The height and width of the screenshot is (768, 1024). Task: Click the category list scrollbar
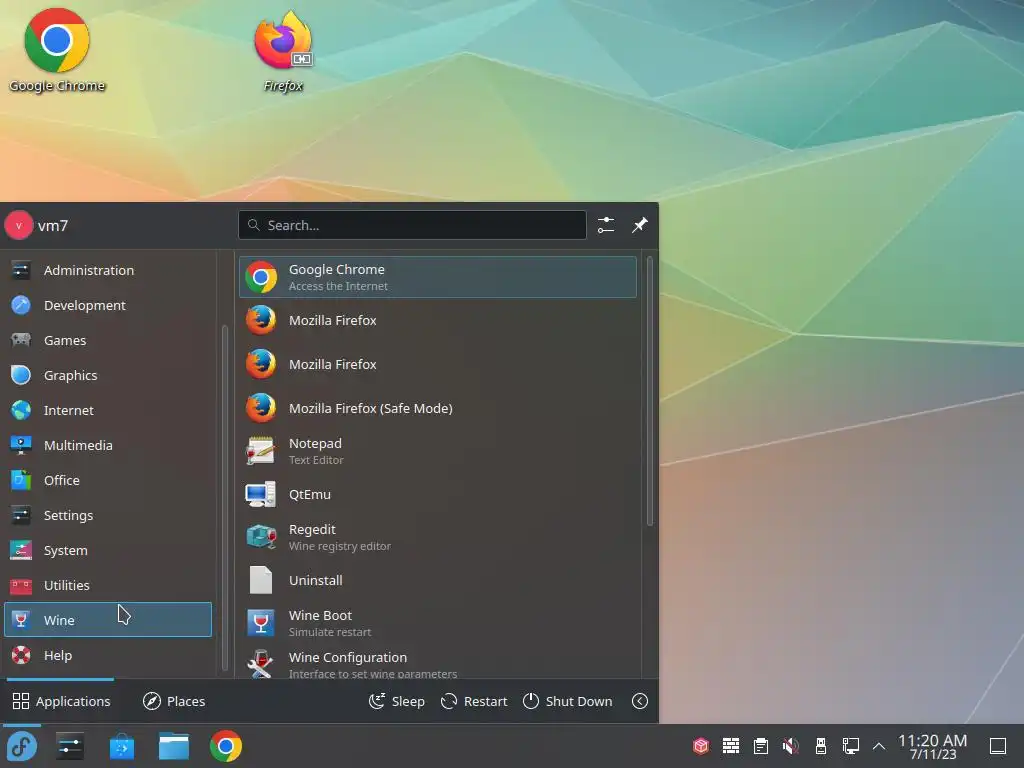coord(225,498)
